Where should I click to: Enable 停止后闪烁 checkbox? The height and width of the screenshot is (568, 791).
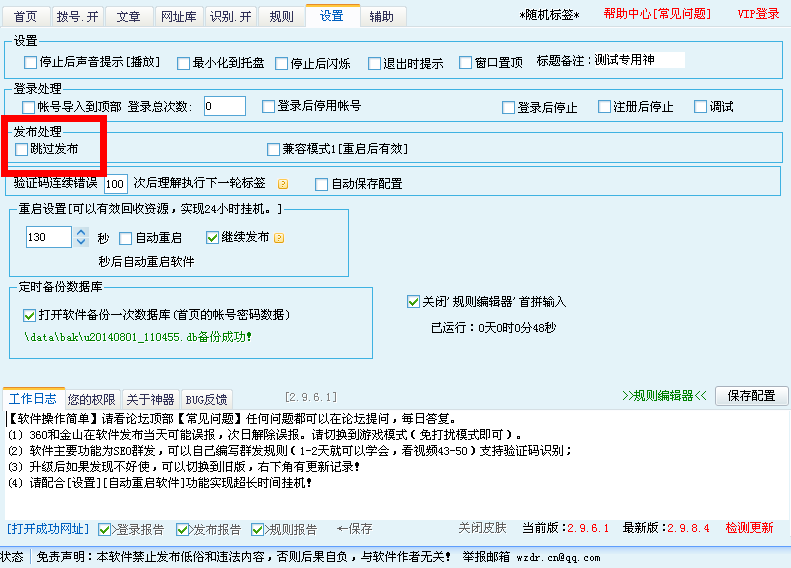tap(281, 64)
